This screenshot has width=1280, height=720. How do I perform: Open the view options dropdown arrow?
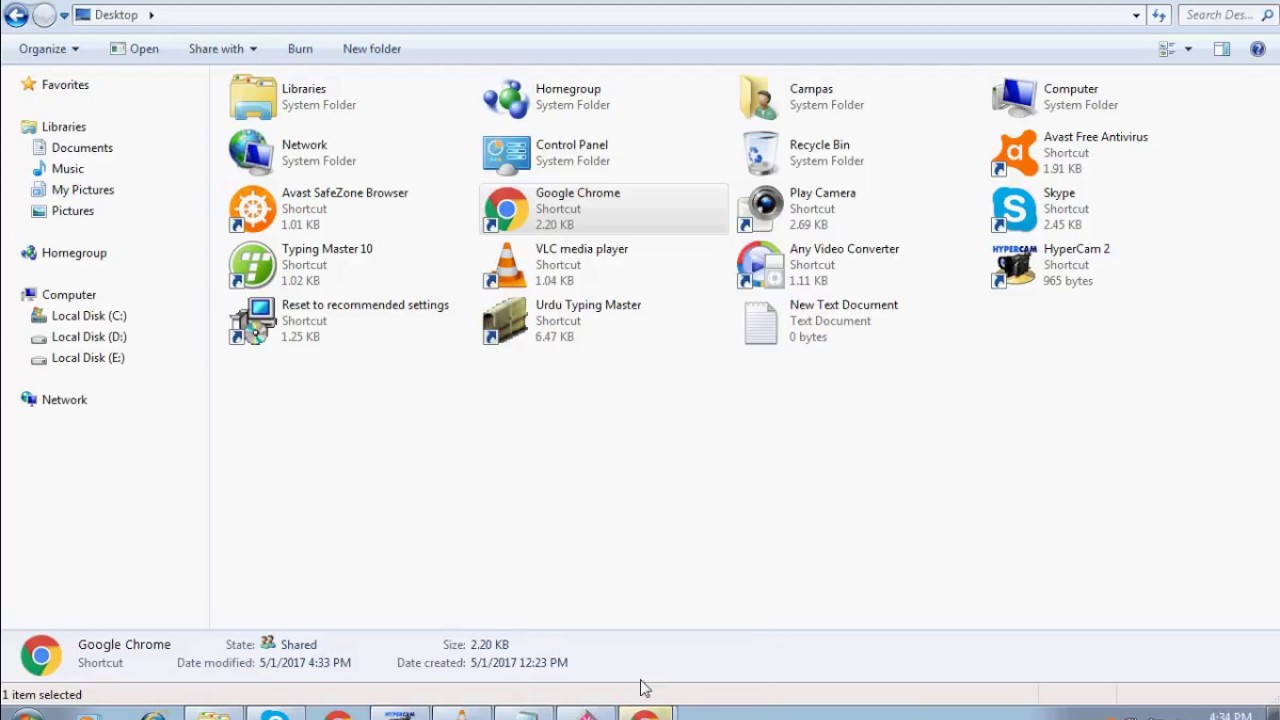(x=1188, y=49)
